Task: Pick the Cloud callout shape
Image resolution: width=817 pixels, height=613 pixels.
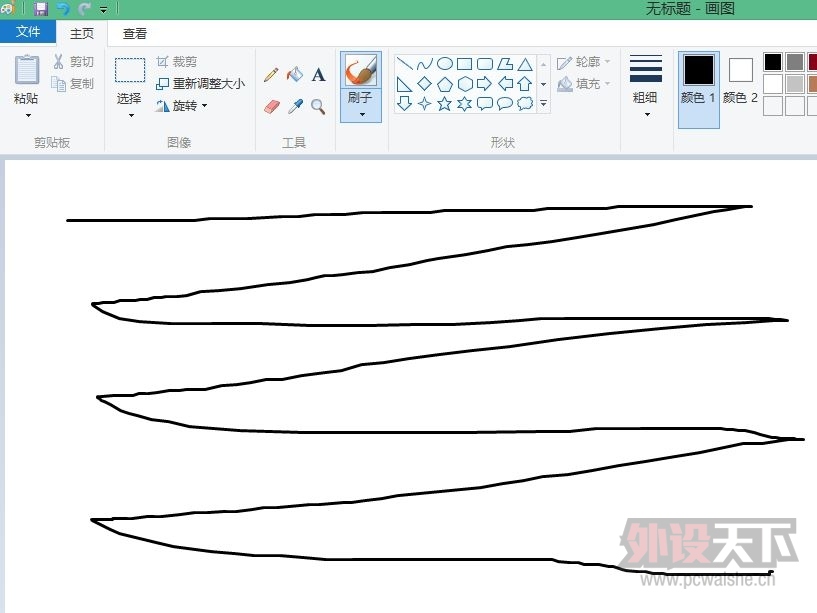Action: (x=525, y=103)
